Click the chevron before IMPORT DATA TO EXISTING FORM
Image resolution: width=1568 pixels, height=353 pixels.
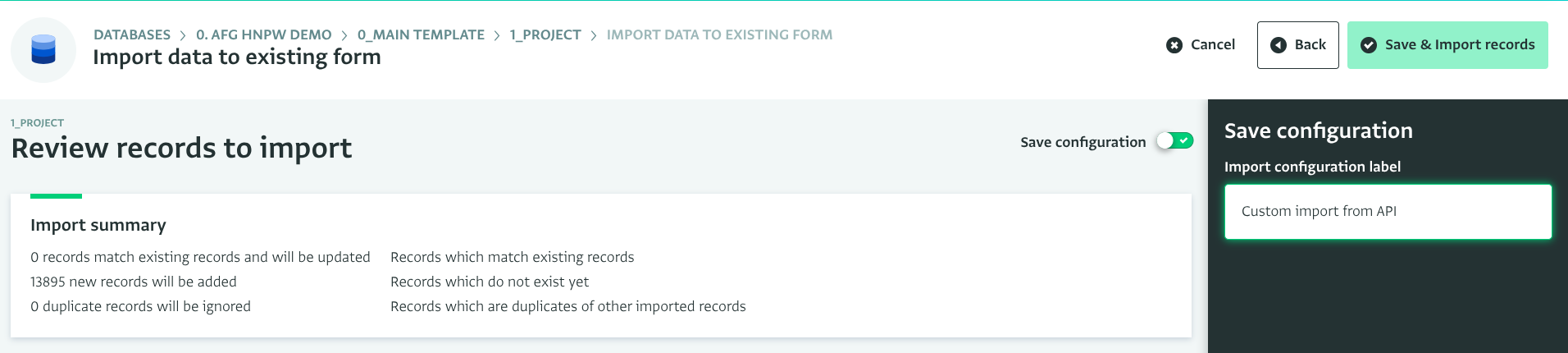pyautogui.click(x=594, y=35)
